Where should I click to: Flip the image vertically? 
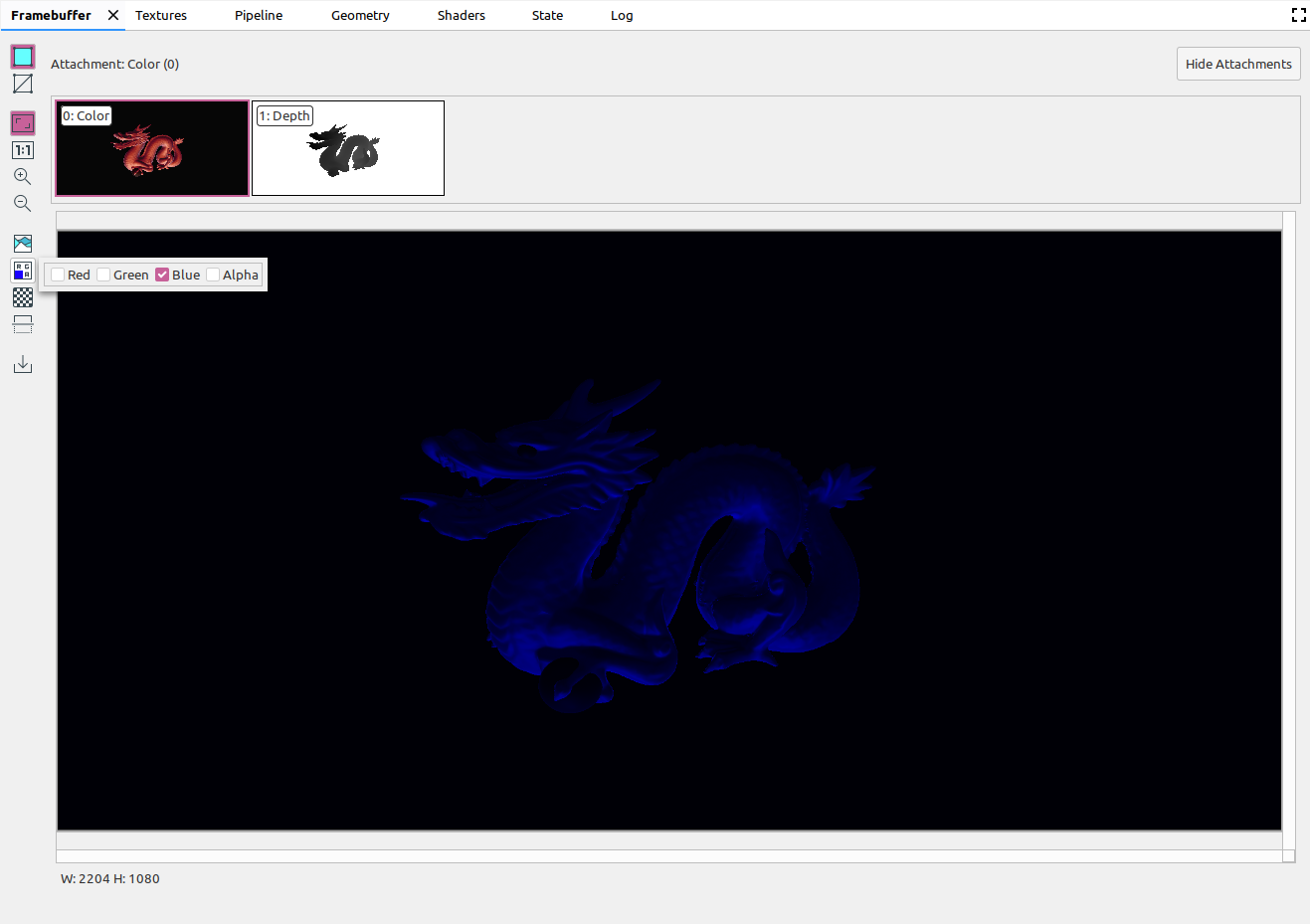pyautogui.click(x=23, y=324)
